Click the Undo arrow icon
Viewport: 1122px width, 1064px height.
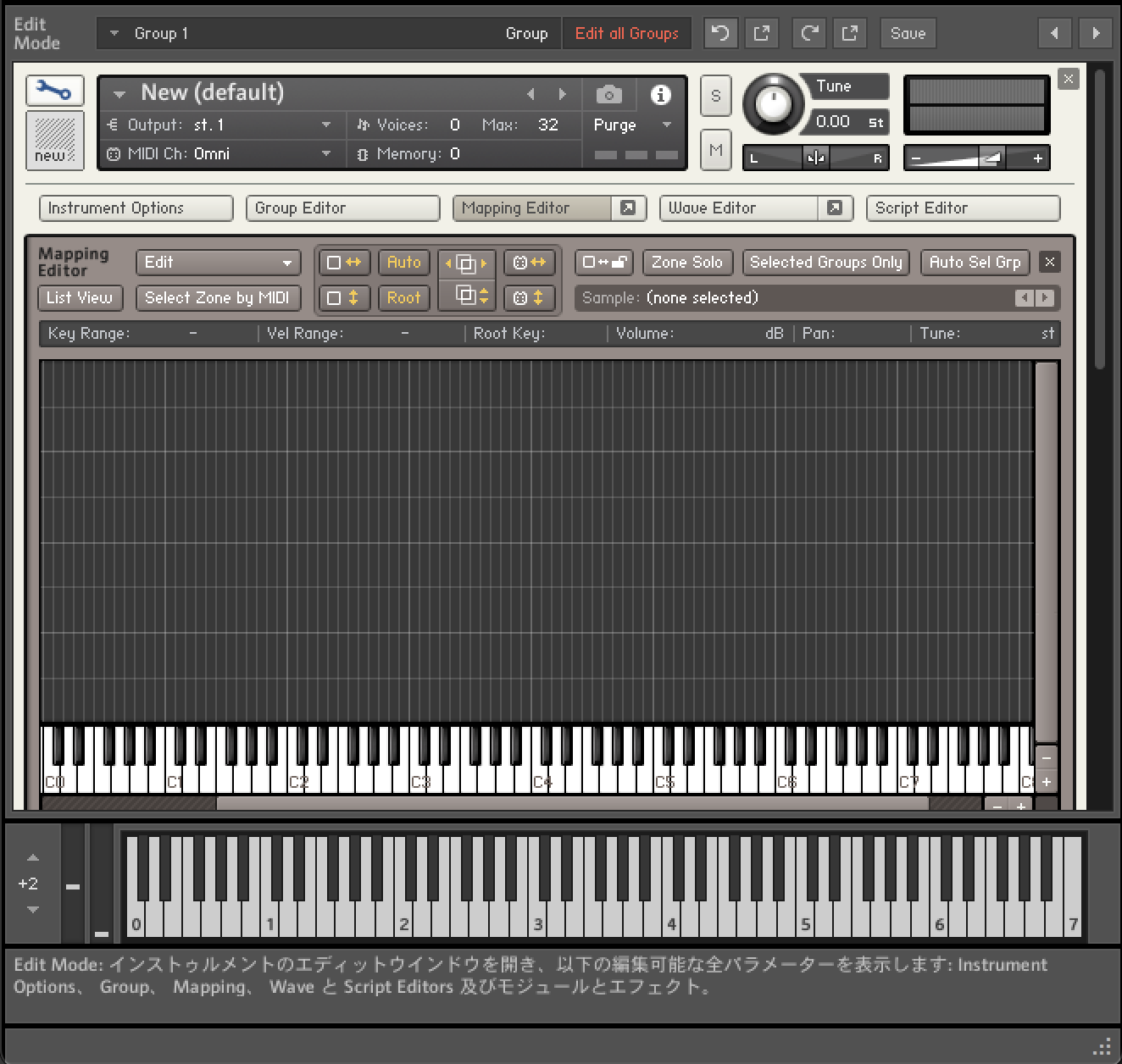click(720, 33)
